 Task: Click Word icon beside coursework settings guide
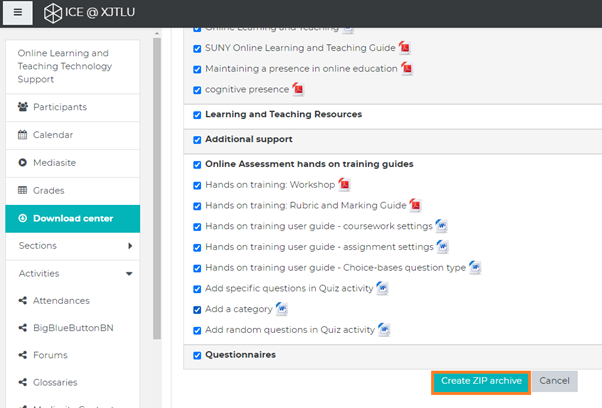442,226
